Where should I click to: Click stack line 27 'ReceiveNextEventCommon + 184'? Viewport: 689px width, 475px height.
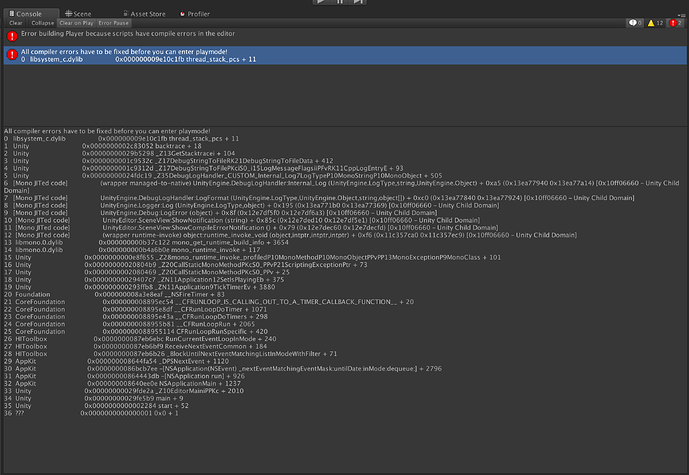click(135, 346)
